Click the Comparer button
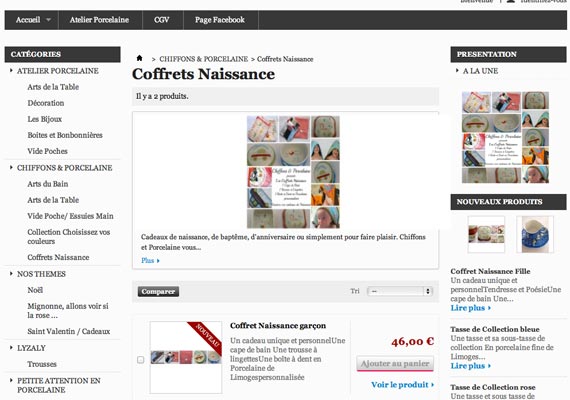Viewport: 570px width, 400px height. point(158,291)
